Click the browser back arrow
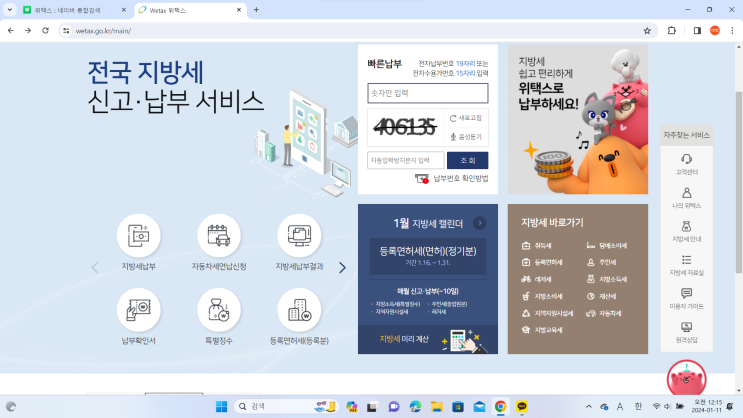Viewport: 743px width, 418px height. point(10,30)
